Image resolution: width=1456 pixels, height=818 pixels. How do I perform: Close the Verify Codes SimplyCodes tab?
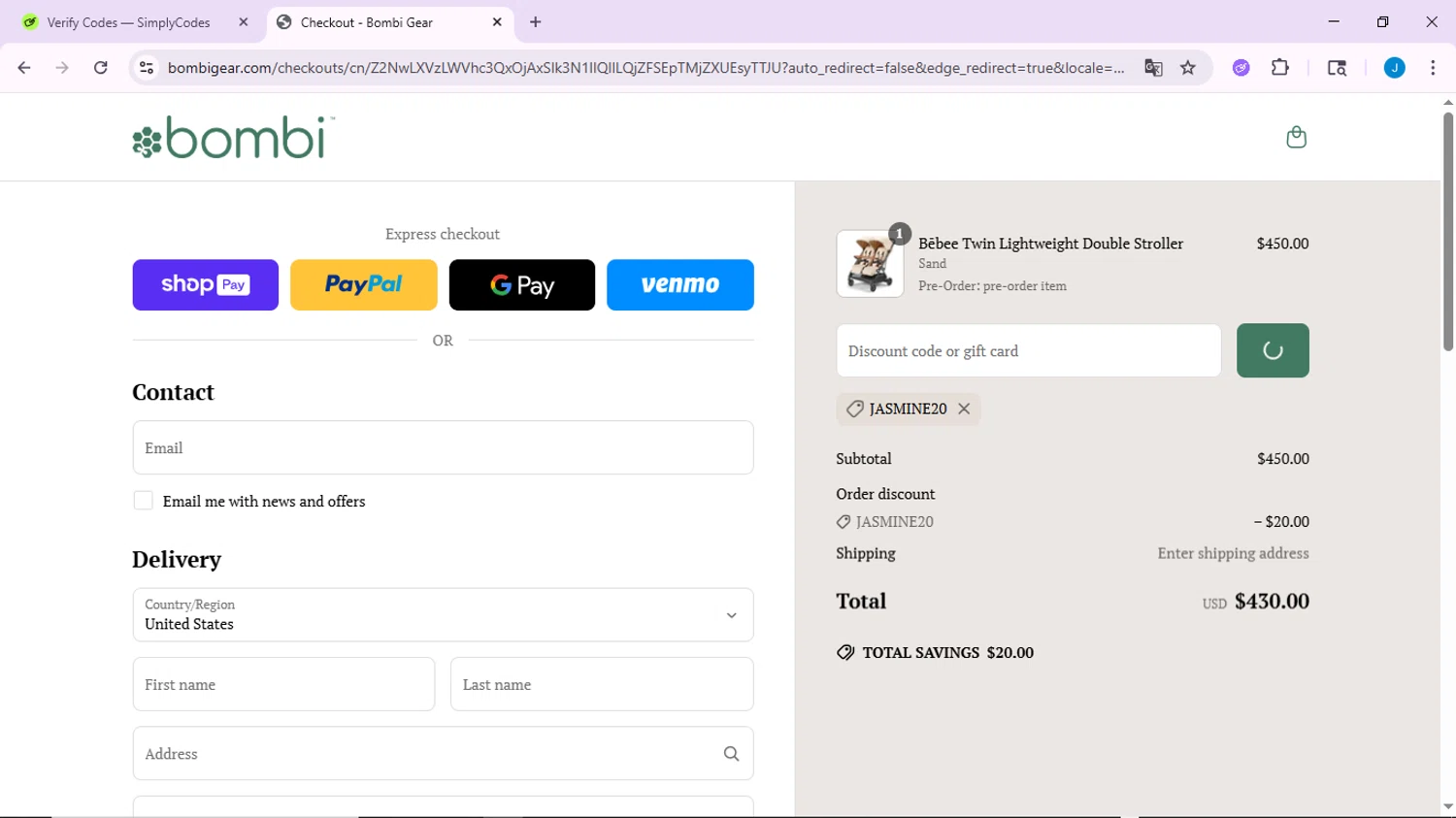244,22
